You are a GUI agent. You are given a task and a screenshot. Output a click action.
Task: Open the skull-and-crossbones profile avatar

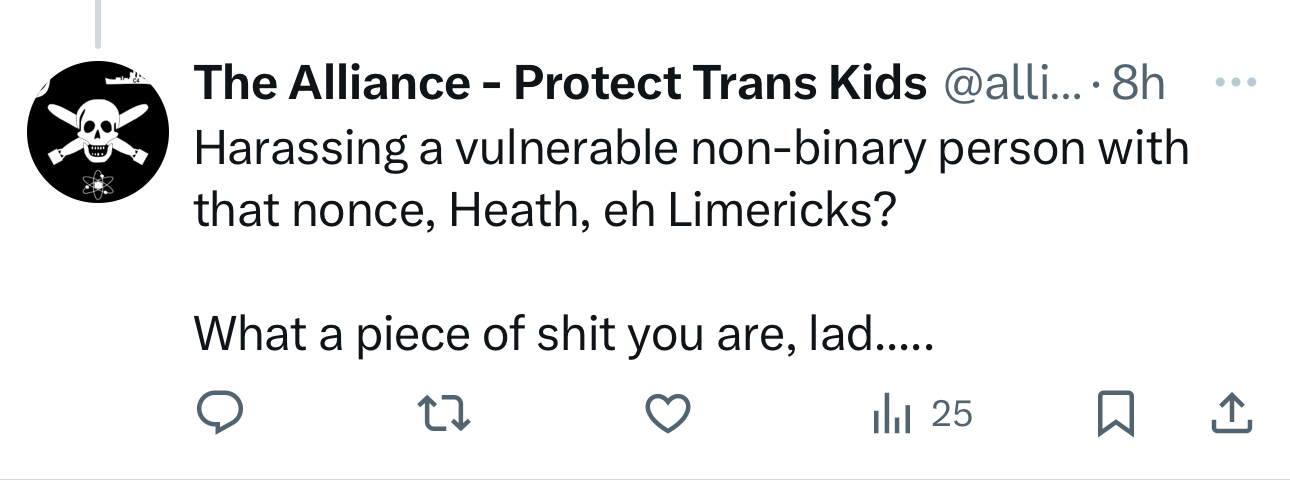click(x=98, y=132)
